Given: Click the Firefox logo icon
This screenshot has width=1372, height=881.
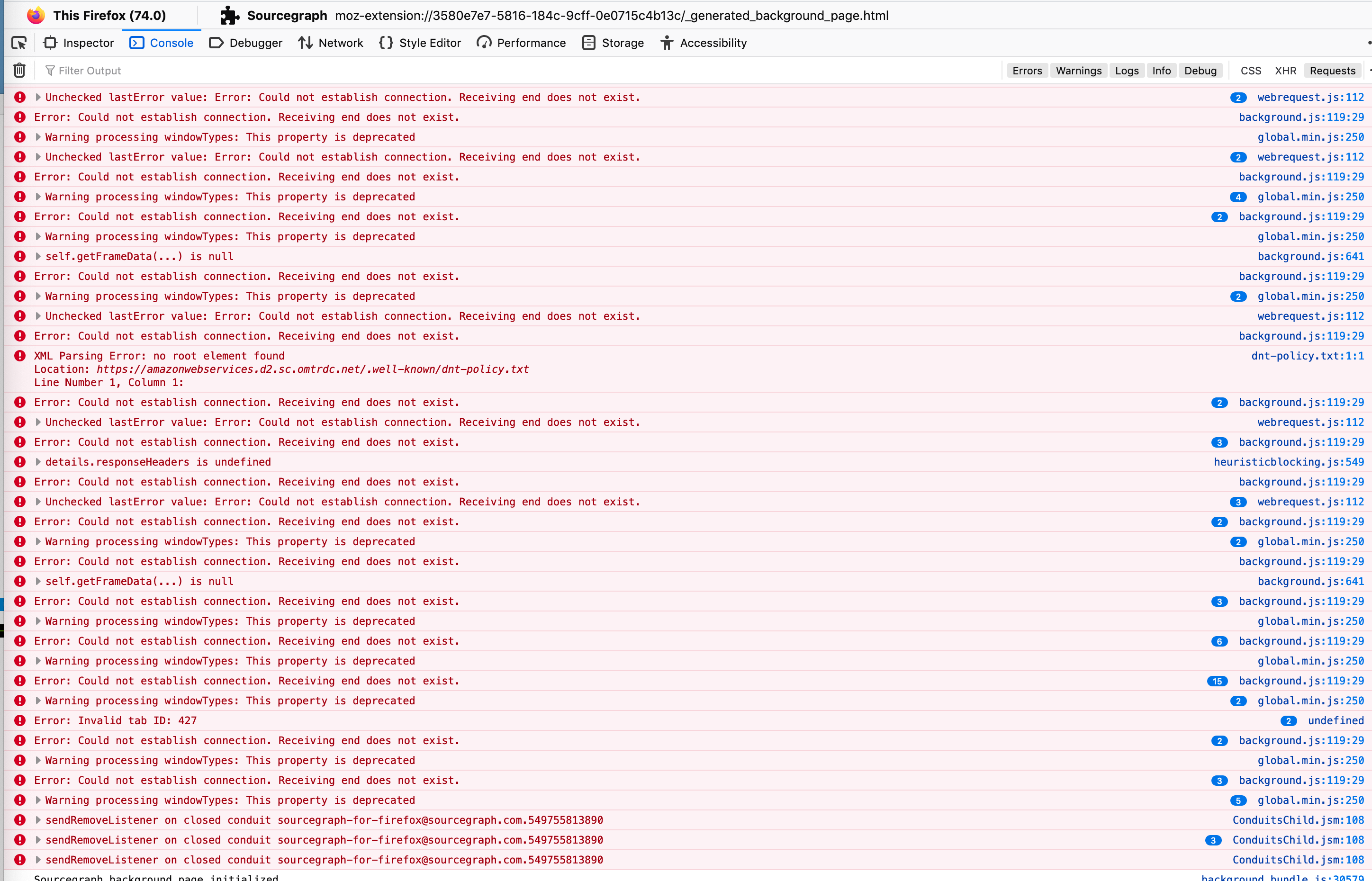Looking at the screenshot, I should tap(36, 16).
